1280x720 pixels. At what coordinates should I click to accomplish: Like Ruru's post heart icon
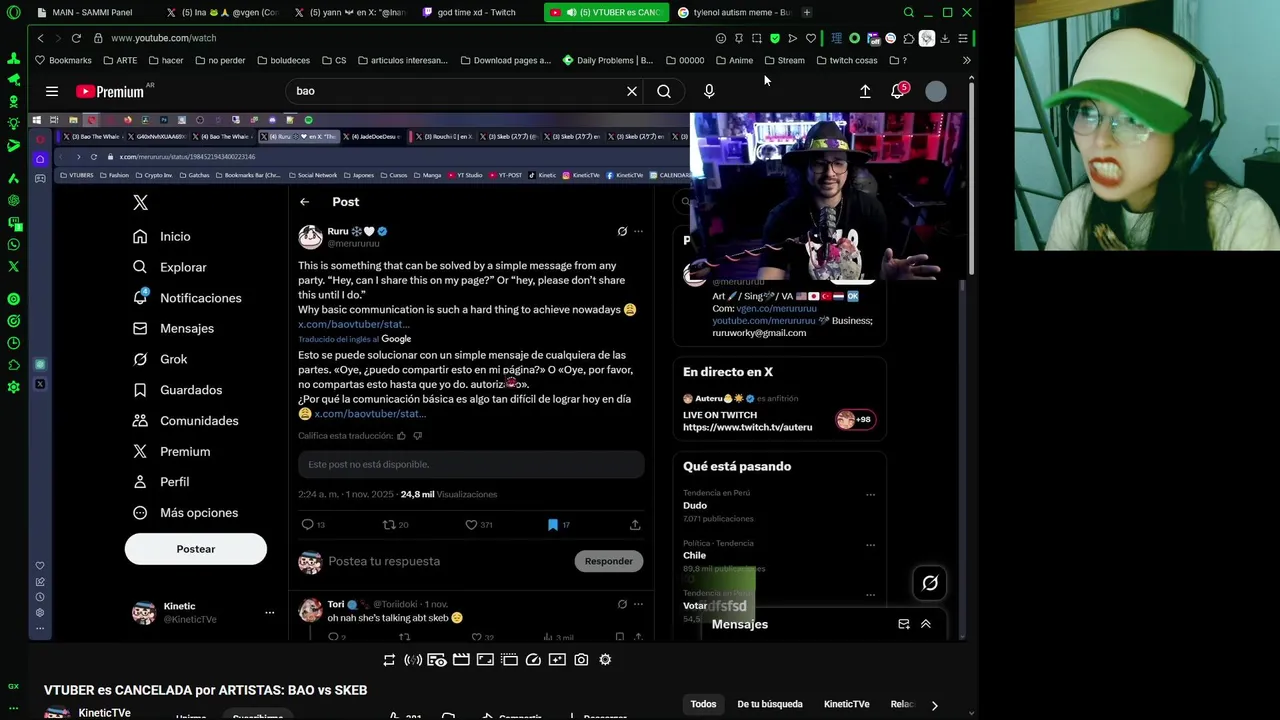(x=472, y=524)
